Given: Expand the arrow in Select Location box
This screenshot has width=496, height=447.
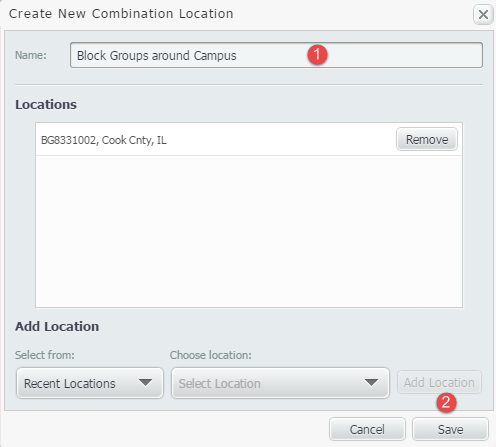Looking at the screenshot, I should [371, 383].
